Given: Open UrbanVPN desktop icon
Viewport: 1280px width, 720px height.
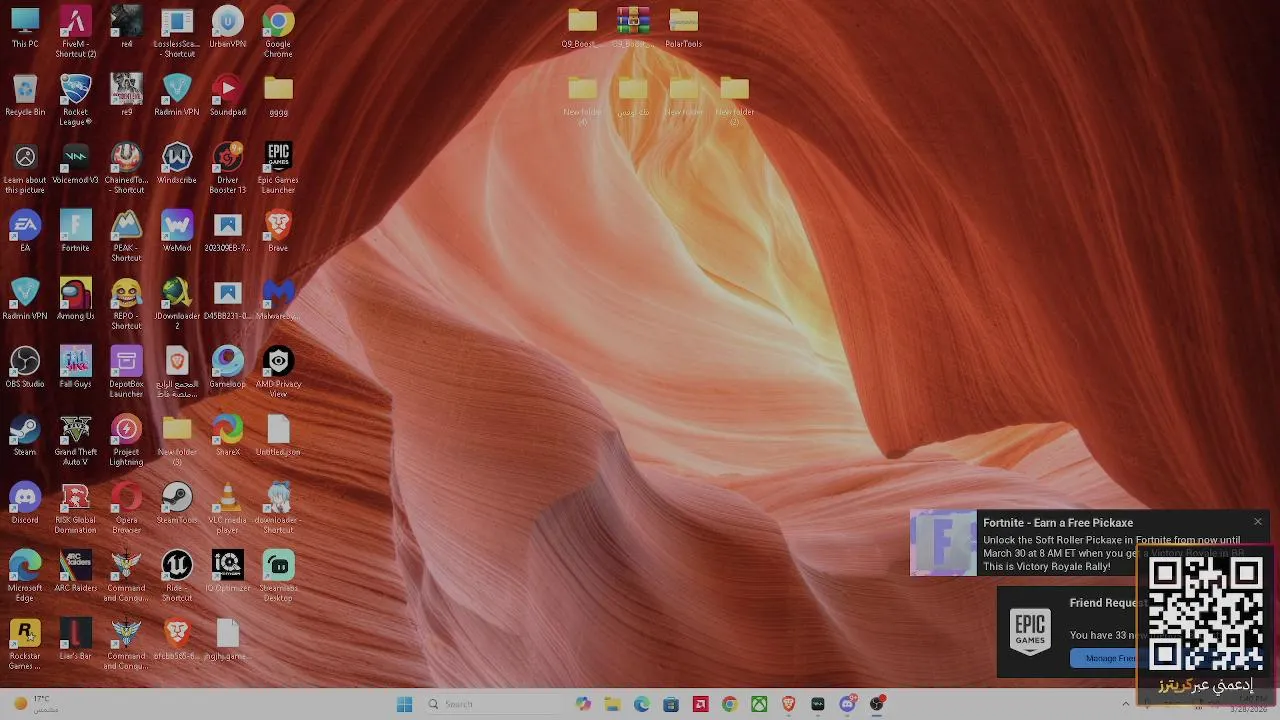Looking at the screenshot, I should 227,27.
